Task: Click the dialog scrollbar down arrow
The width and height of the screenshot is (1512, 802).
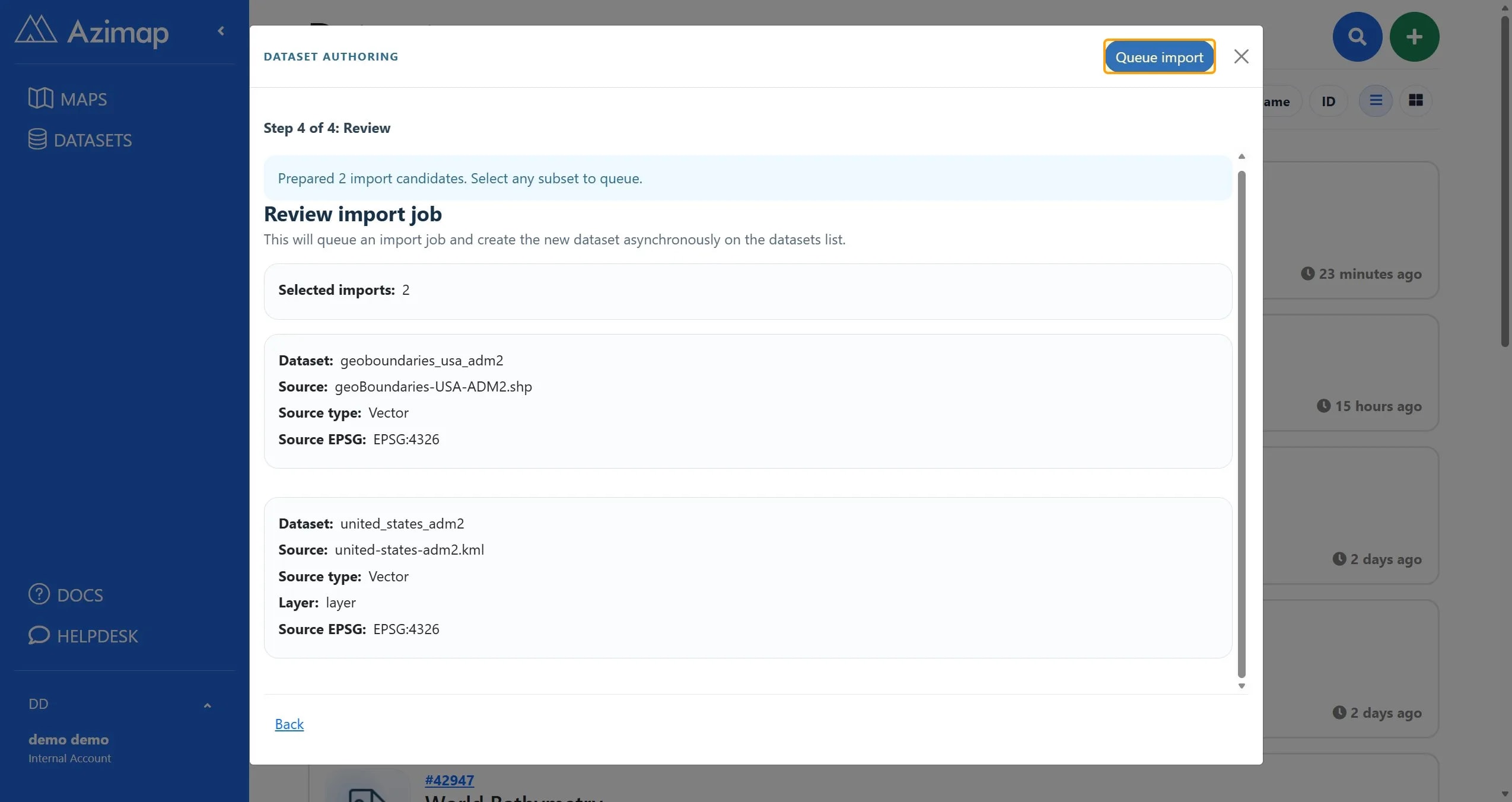Action: 1241,686
